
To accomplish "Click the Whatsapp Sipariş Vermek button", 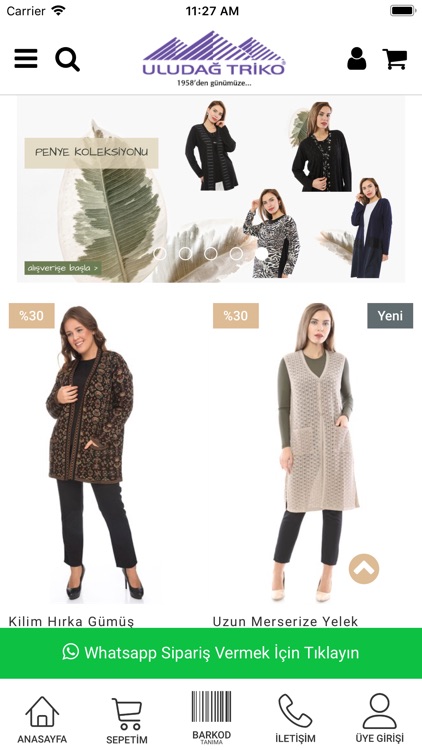I will tap(211, 653).
